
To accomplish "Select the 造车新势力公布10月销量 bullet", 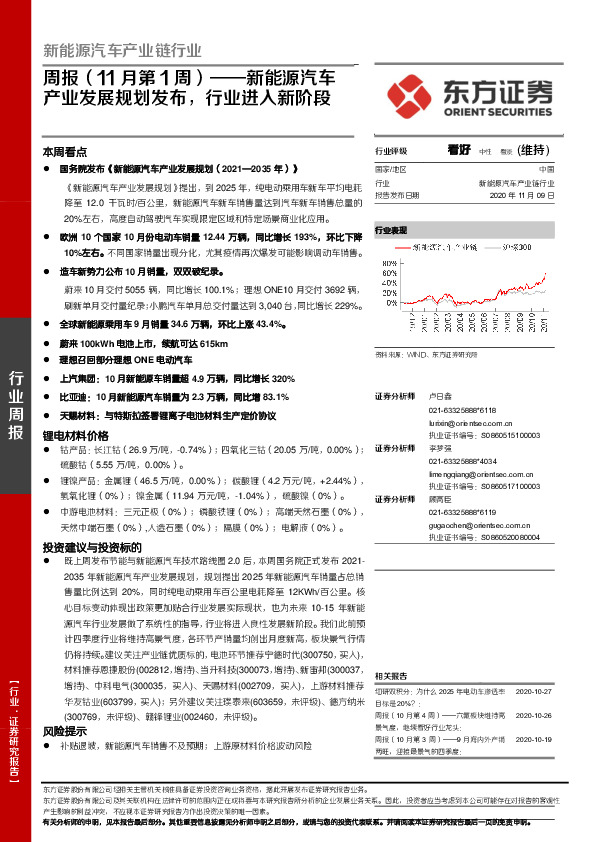I will 142,272.
